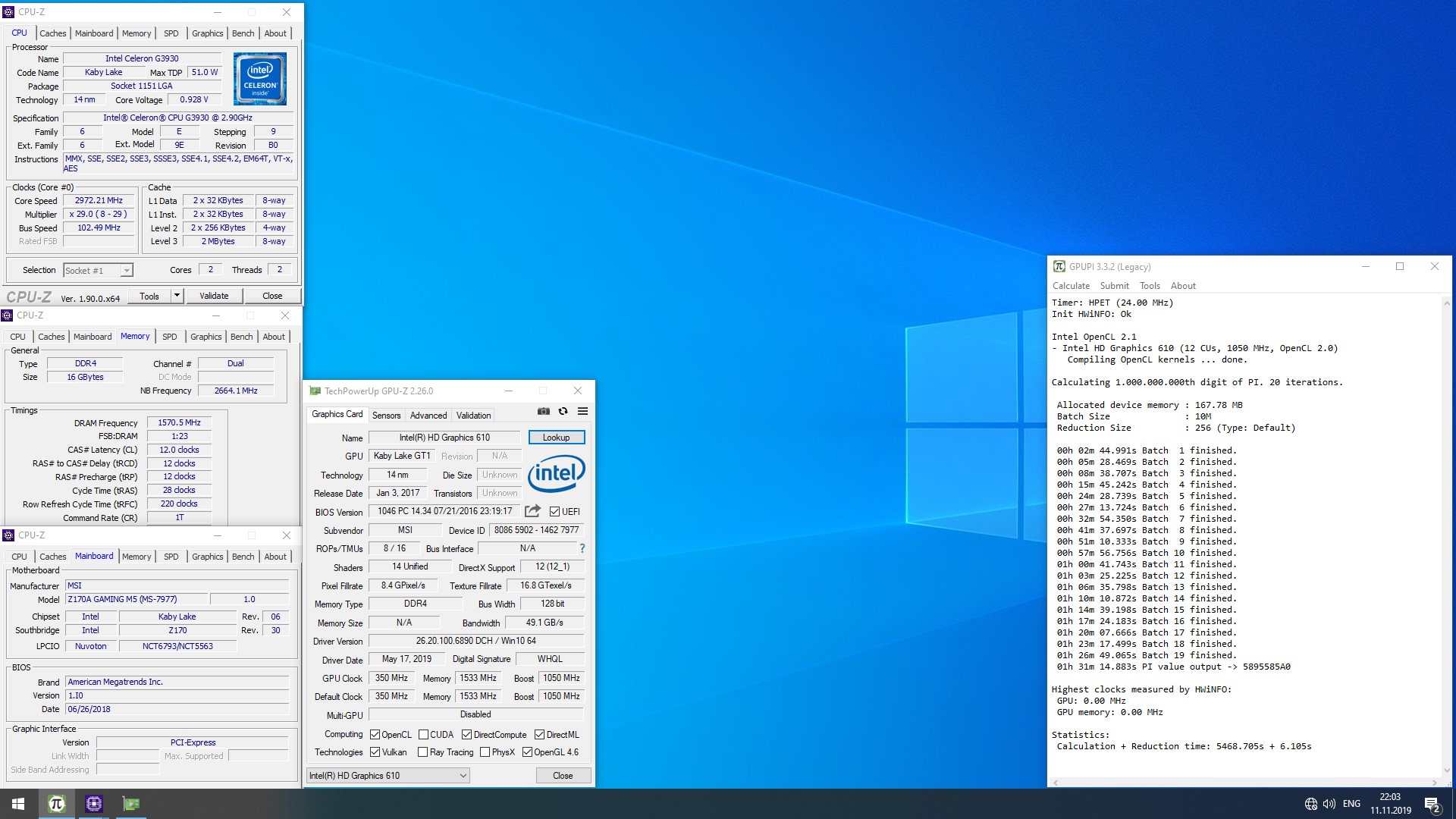Open the Tools menu in GPUPI
Viewport: 1456px width, 819px height.
[1150, 286]
